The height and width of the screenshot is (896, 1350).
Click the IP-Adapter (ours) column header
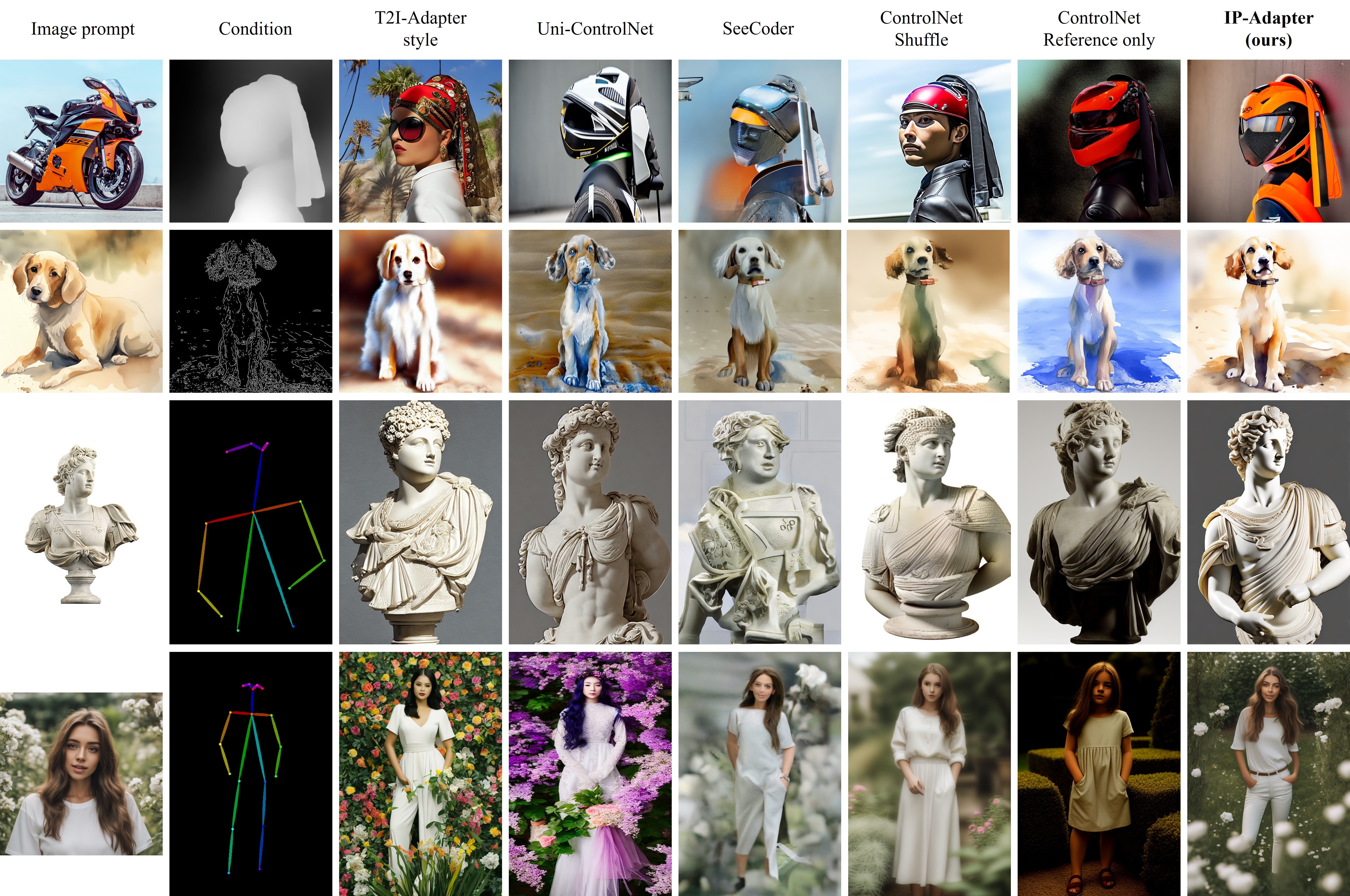[1268, 29]
